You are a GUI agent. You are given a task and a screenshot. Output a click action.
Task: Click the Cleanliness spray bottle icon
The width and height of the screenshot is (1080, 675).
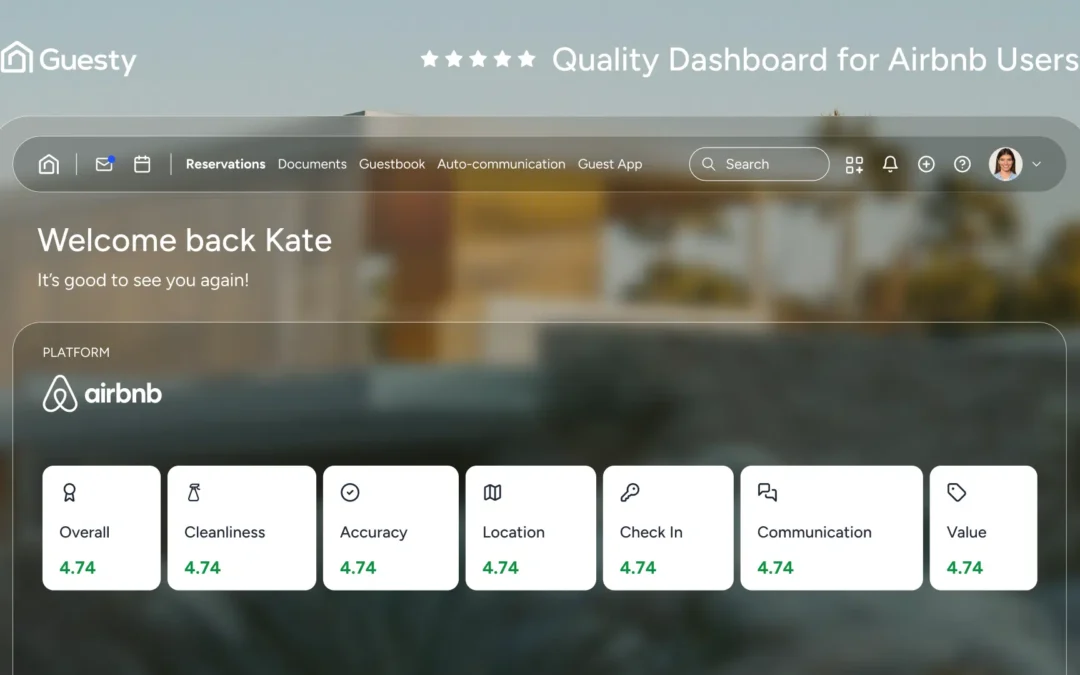pyautogui.click(x=193, y=492)
